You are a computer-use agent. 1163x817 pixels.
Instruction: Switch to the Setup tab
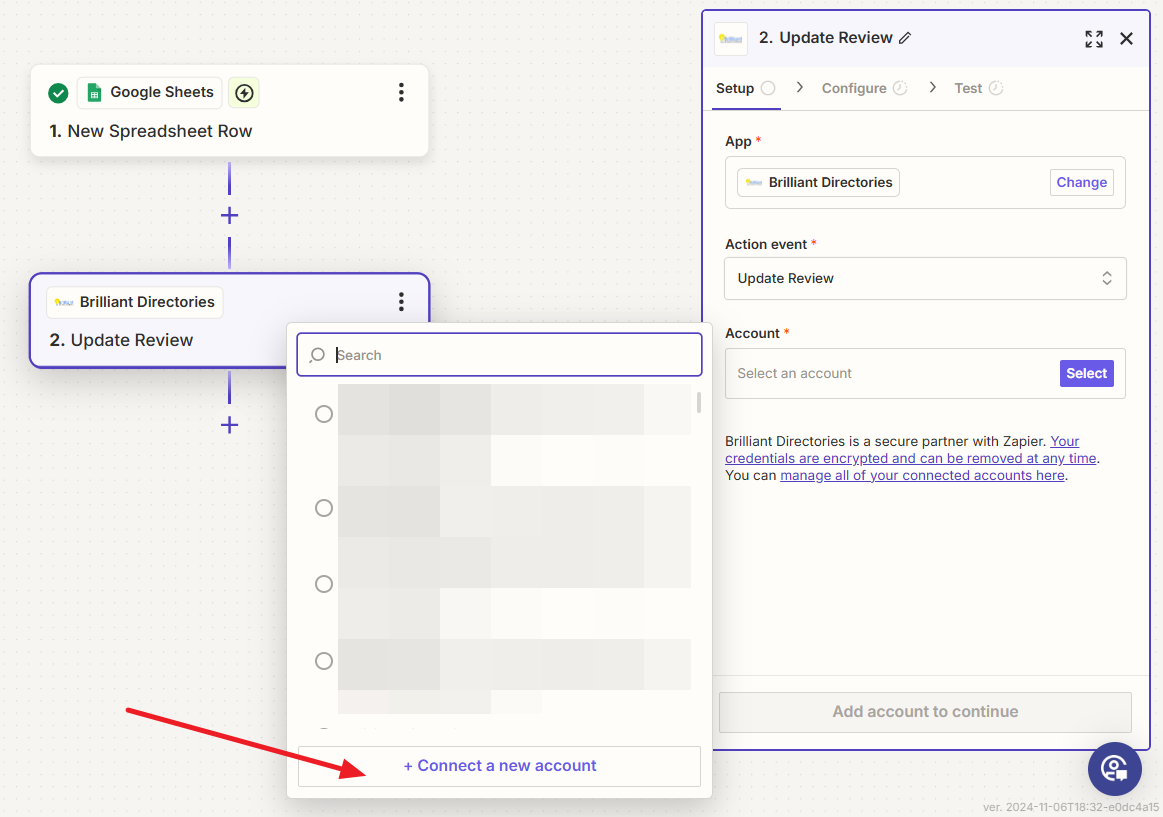(x=745, y=88)
